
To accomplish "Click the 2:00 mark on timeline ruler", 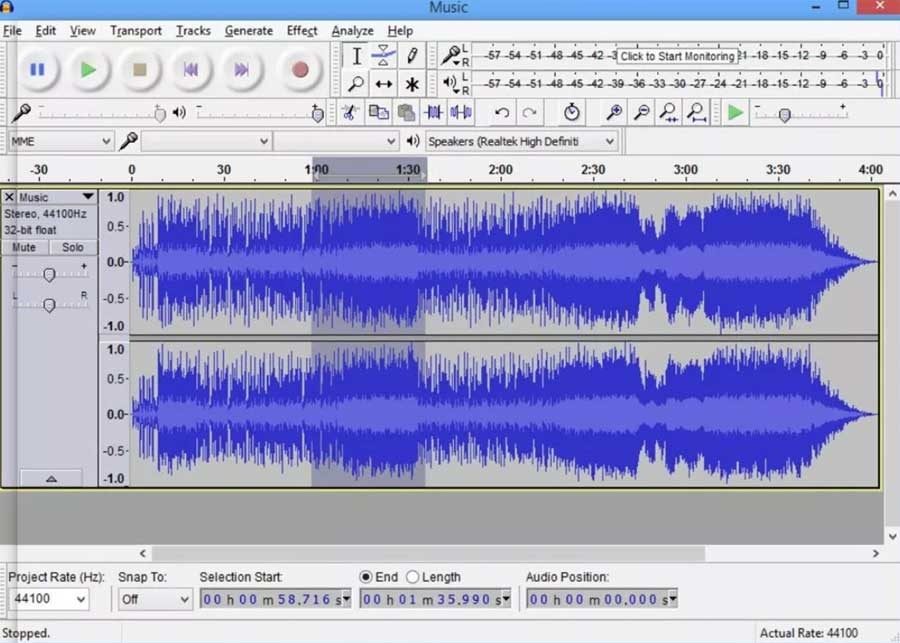I will click(x=501, y=170).
